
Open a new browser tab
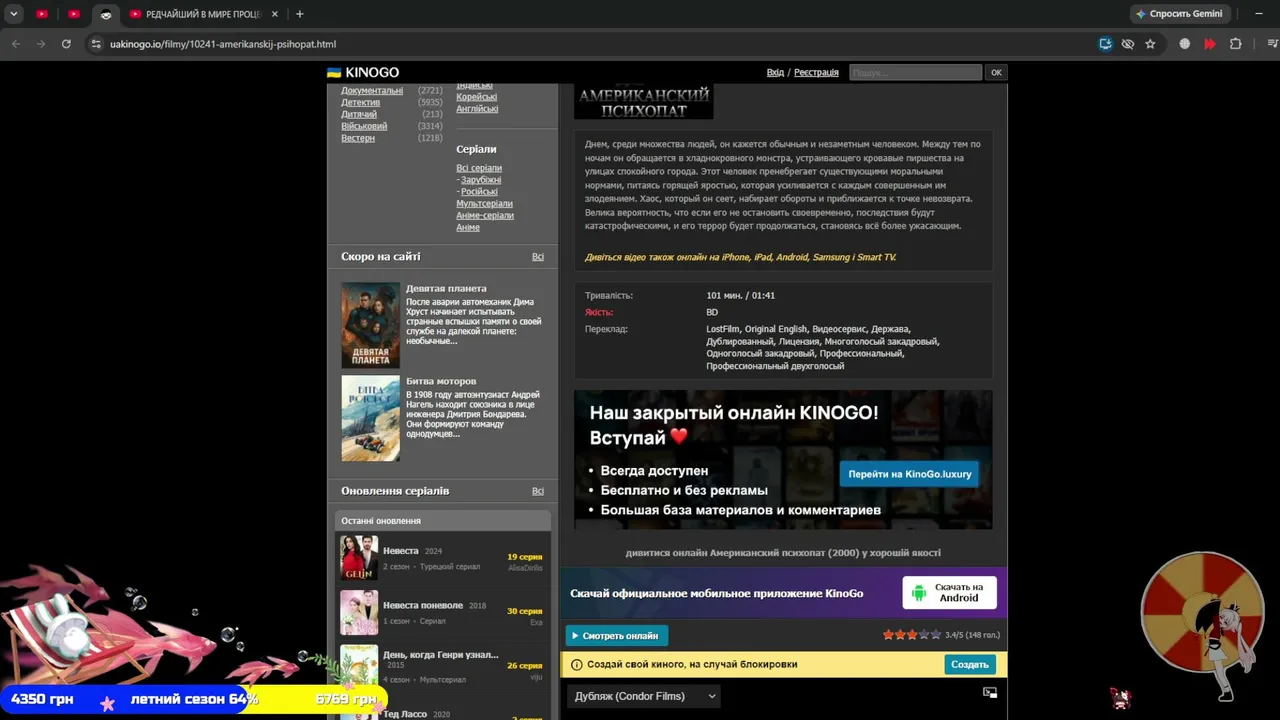pyautogui.click(x=299, y=14)
